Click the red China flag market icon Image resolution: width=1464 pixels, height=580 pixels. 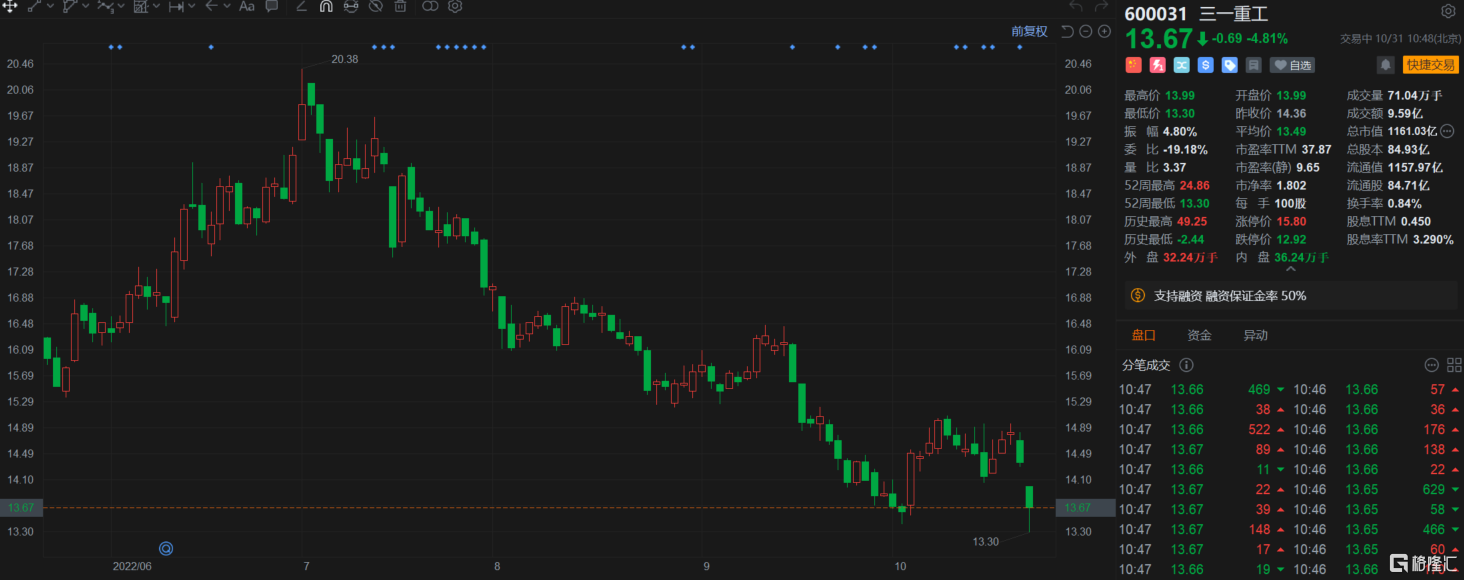tap(1134, 65)
